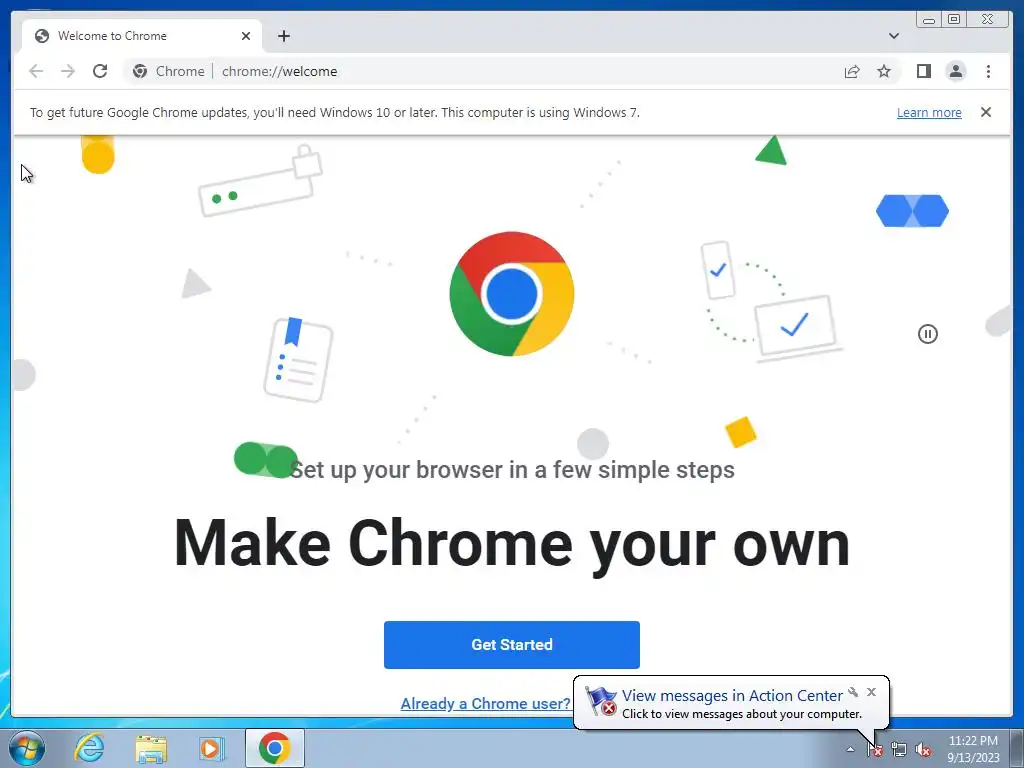Image resolution: width=1024 pixels, height=768 pixels.
Task: Reload the current page
Action: 100,71
